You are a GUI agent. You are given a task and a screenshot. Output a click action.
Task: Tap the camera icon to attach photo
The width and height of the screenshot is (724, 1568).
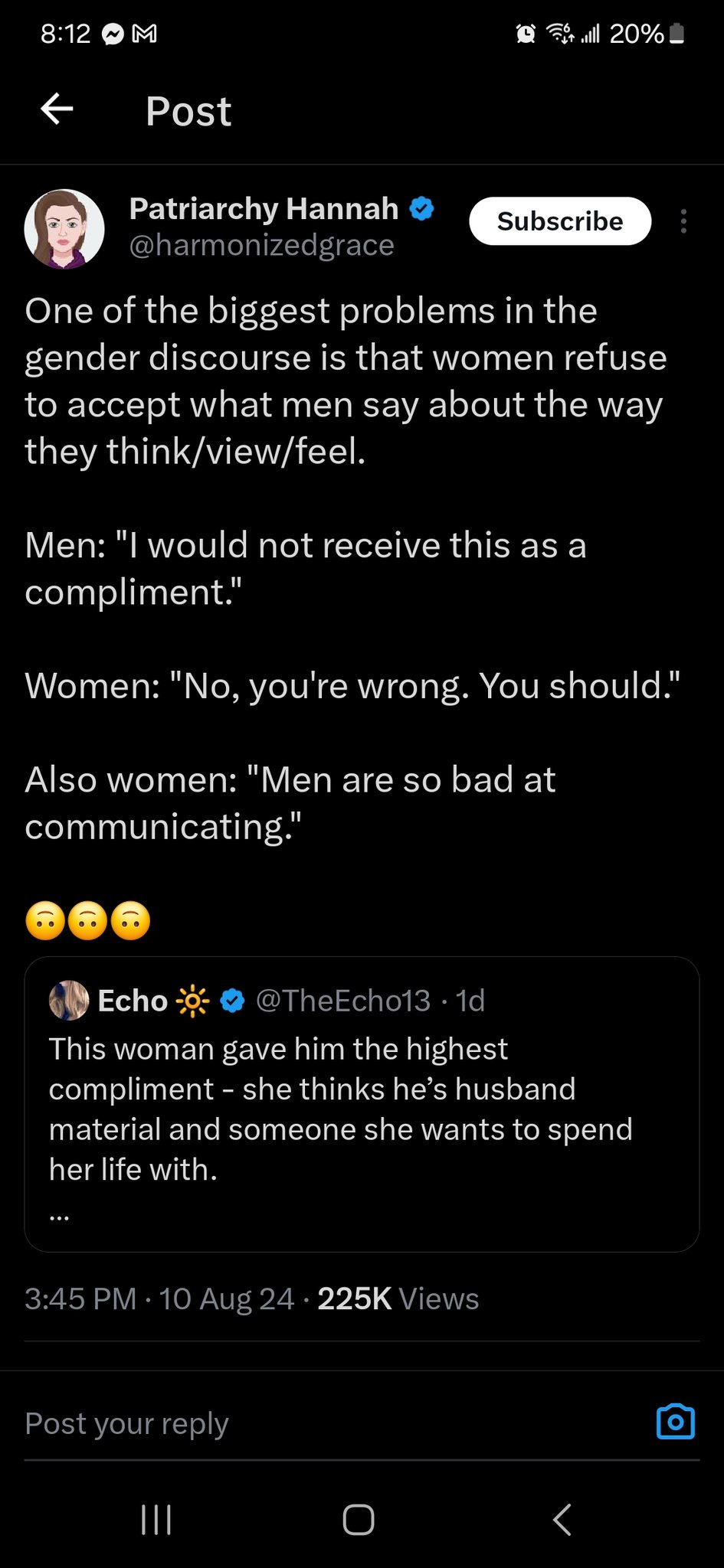[x=676, y=1423]
